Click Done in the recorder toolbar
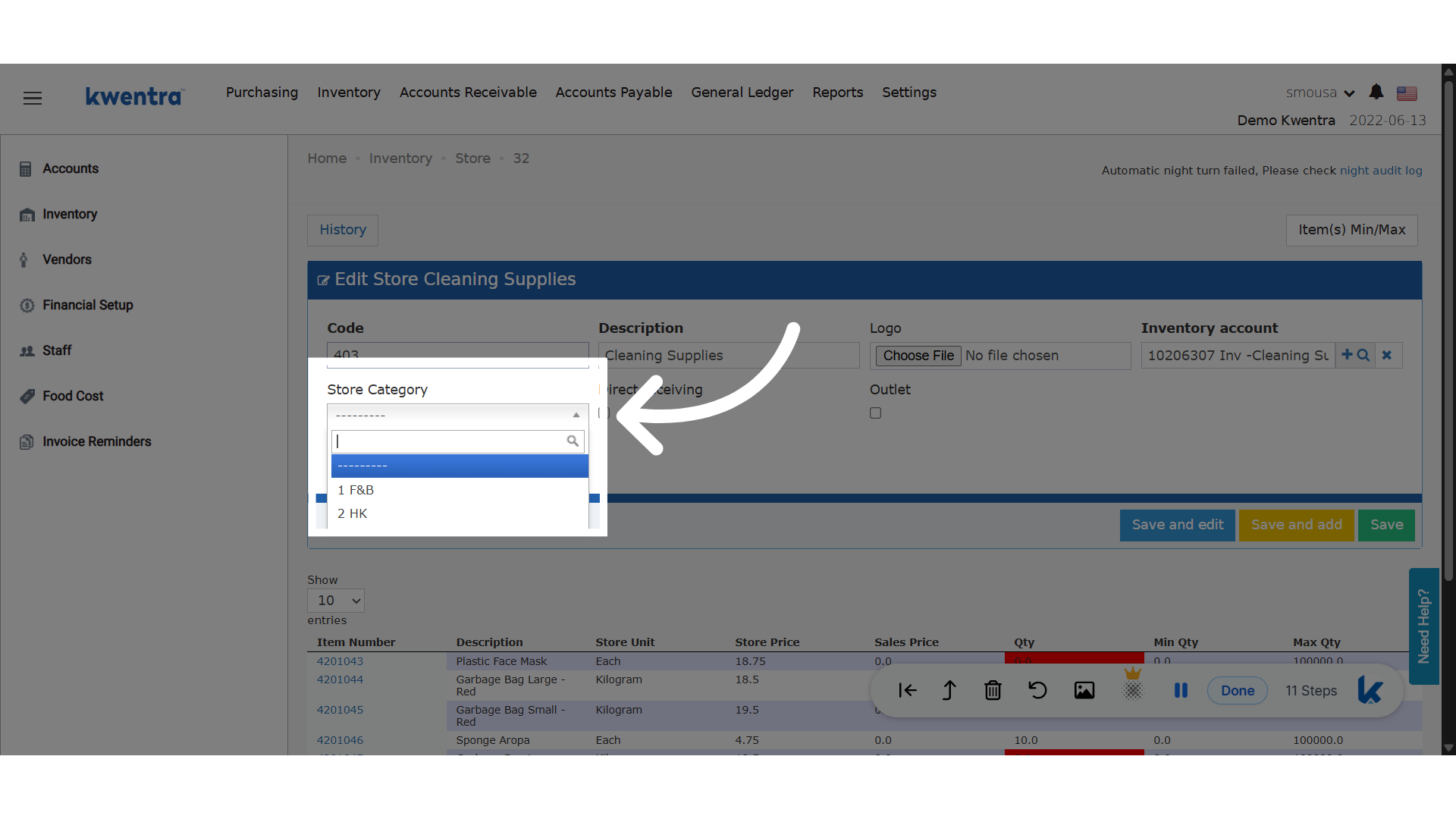The width and height of the screenshot is (1456, 819). (1237, 690)
